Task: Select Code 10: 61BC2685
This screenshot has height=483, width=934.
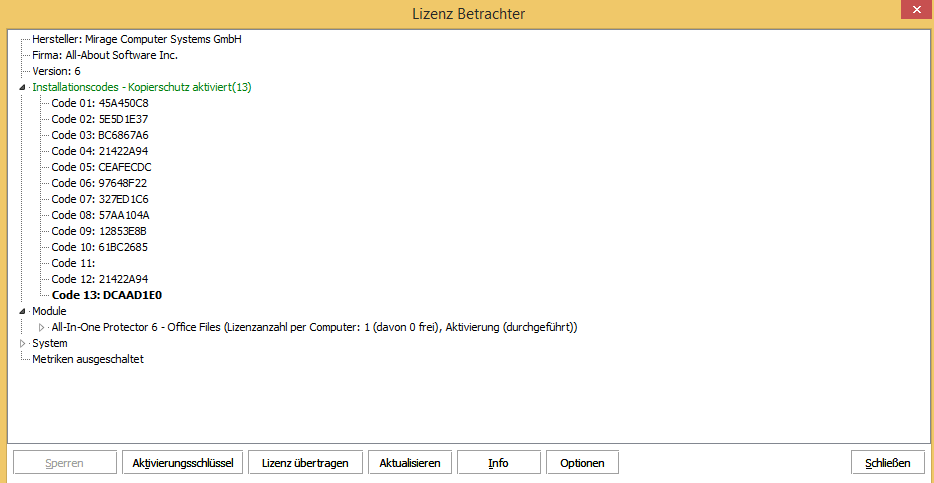Action: pos(100,247)
